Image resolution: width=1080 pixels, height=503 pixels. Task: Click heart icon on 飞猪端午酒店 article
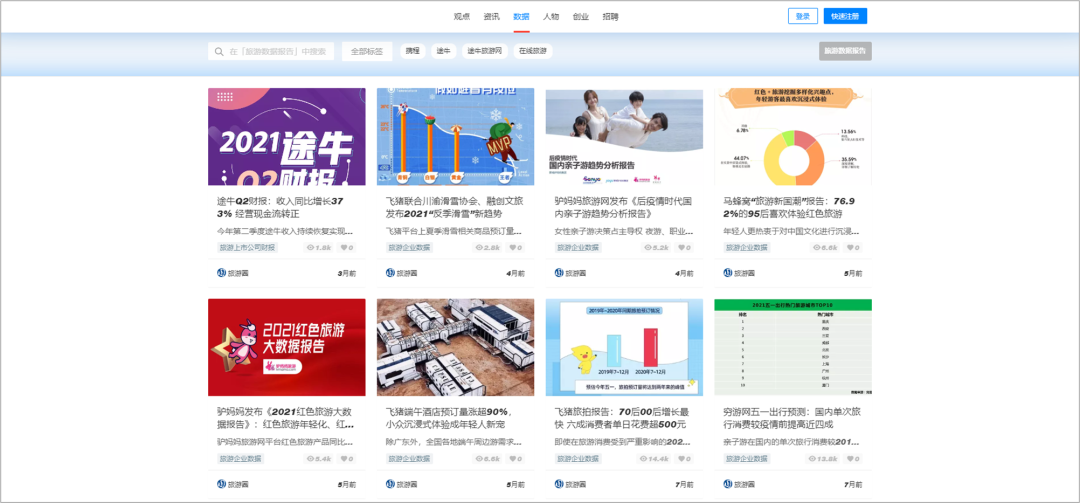click(512, 458)
